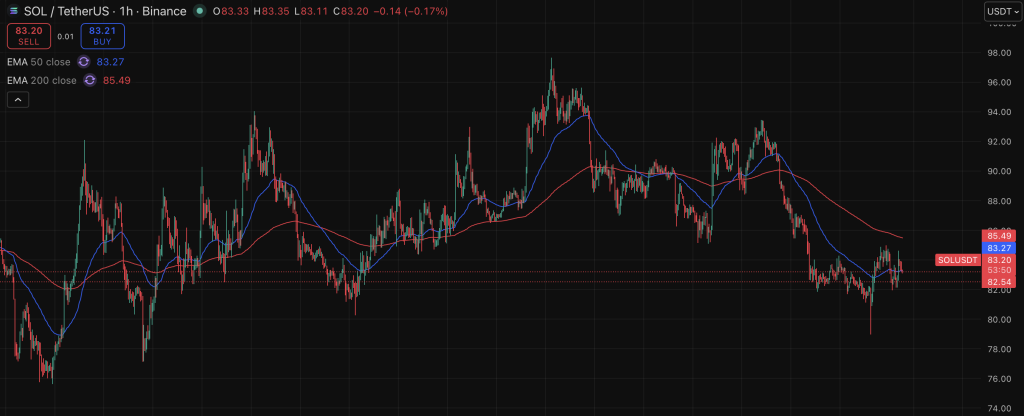Click the EMA 200 value 85.49 in legend
Image resolution: width=1024 pixels, height=416 pixels.
[116, 80]
